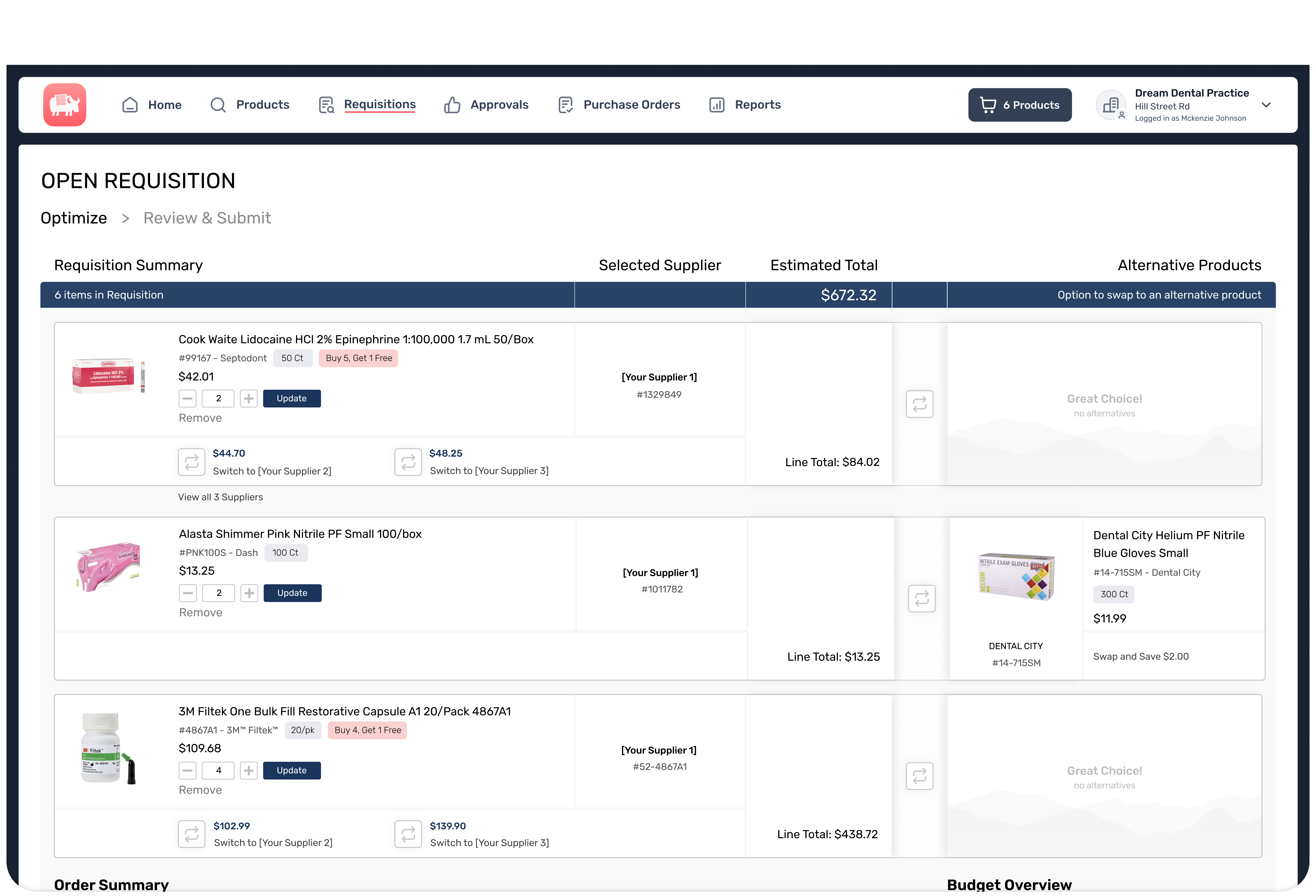
Task: Click the 3M Filtek product image
Action: coord(108,748)
